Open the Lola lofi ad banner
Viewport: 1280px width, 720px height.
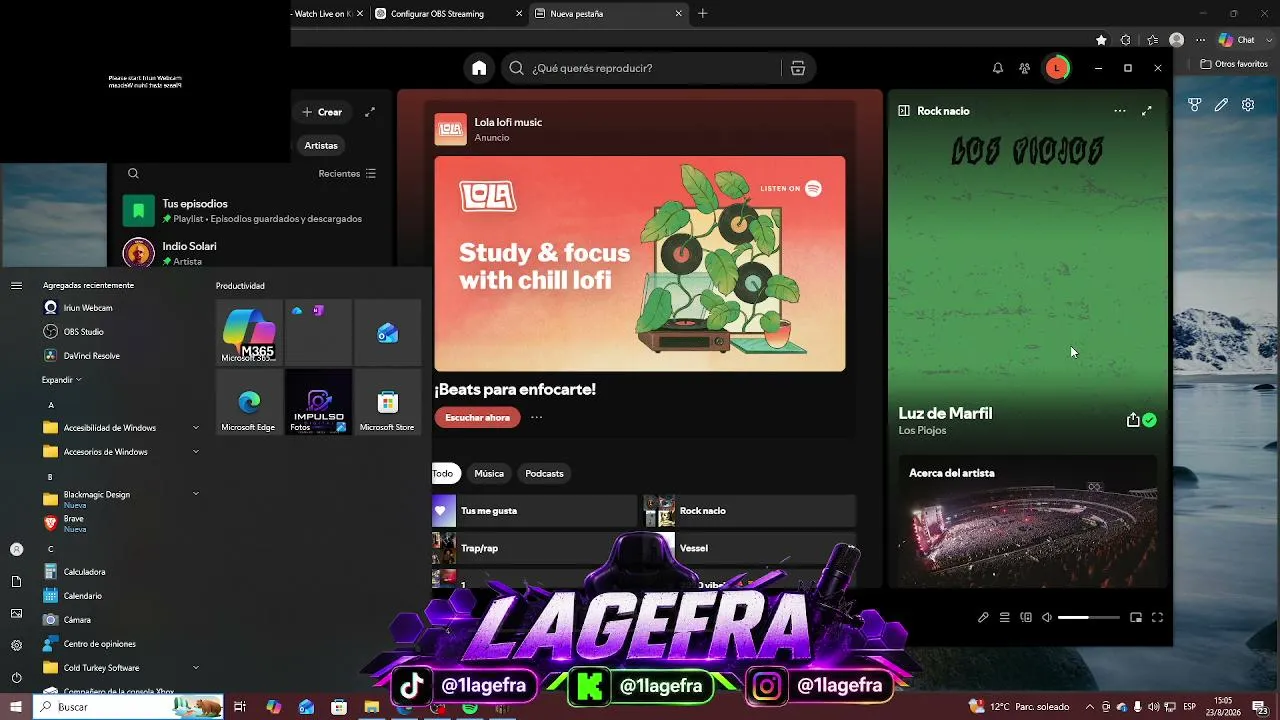(640, 264)
